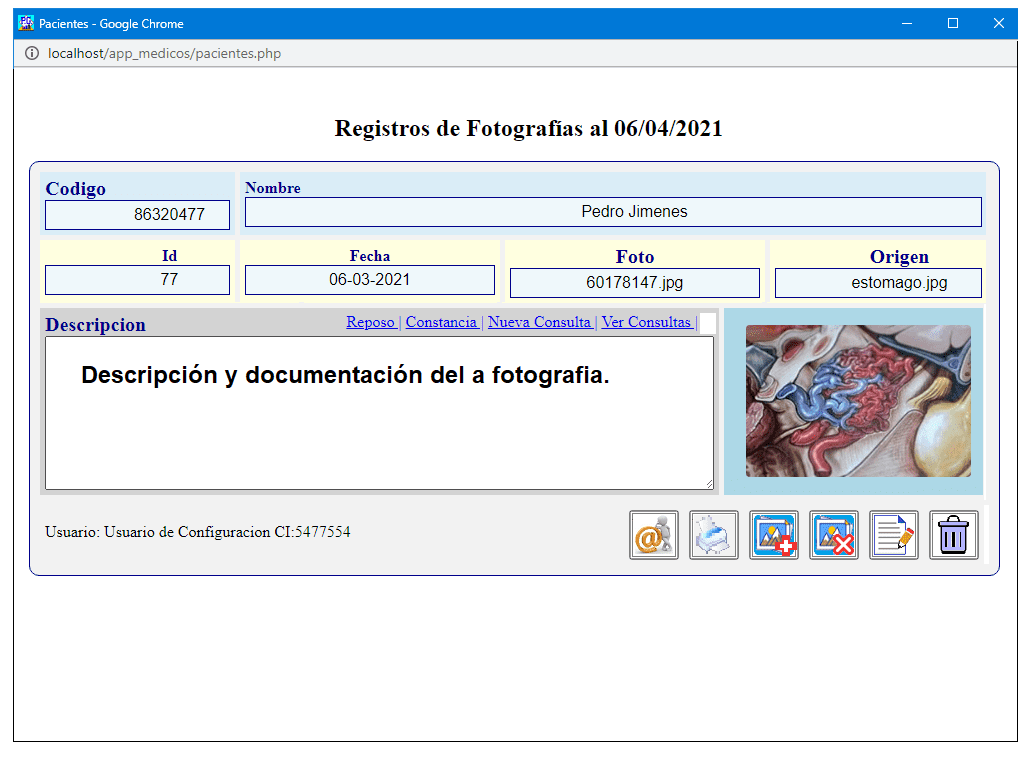The height and width of the screenshot is (760, 1026).
Task: Click the address bar URL localhost/app_medicos/pacientes.php
Action: (164, 54)
